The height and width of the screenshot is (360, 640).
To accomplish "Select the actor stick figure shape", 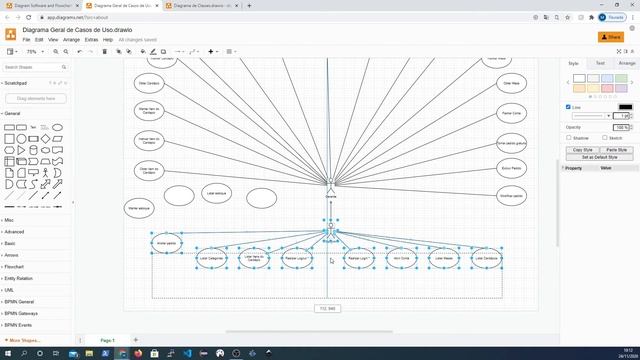I will pos(45,173).
